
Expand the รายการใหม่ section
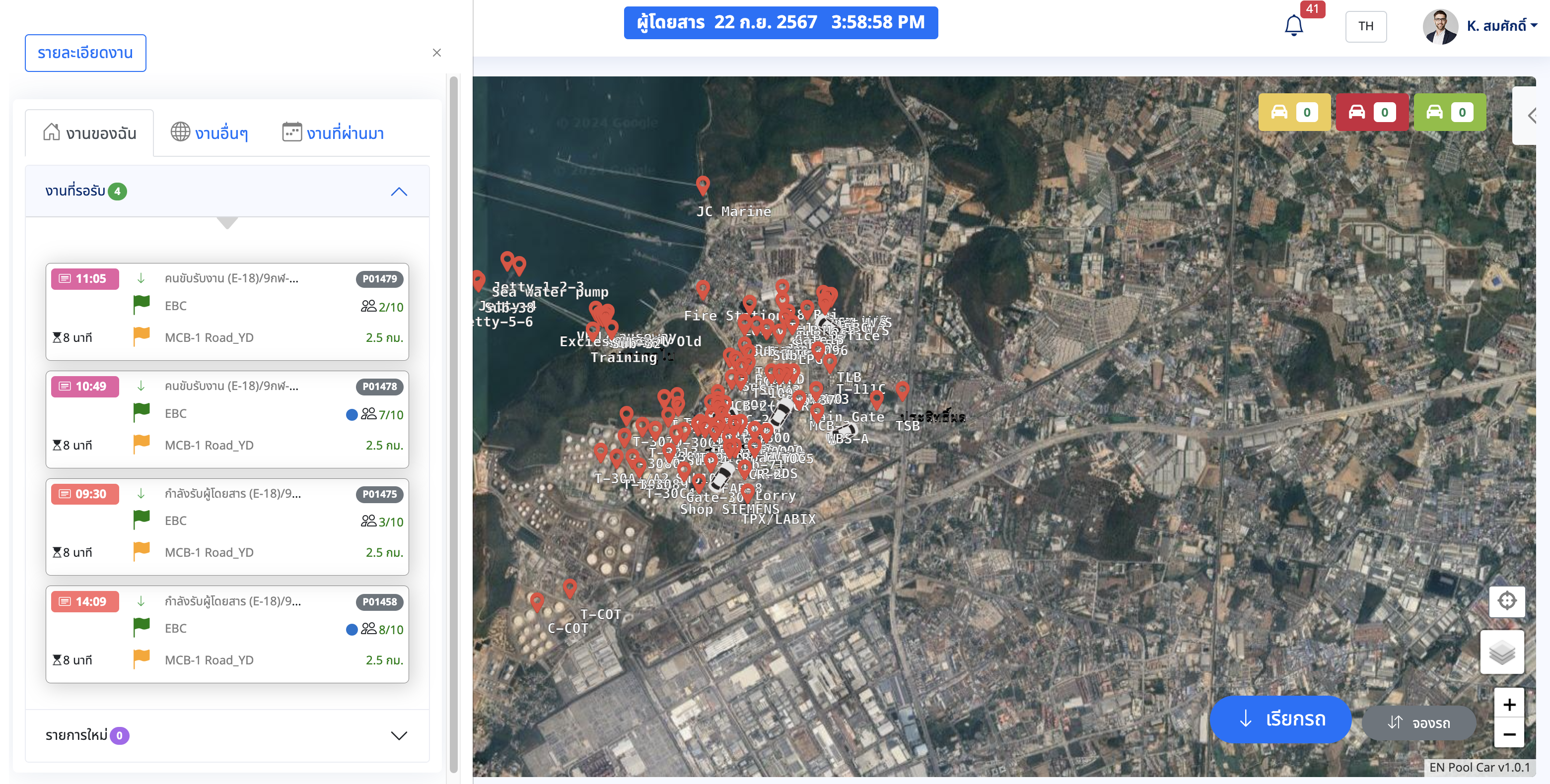click(x=398, y=735)
